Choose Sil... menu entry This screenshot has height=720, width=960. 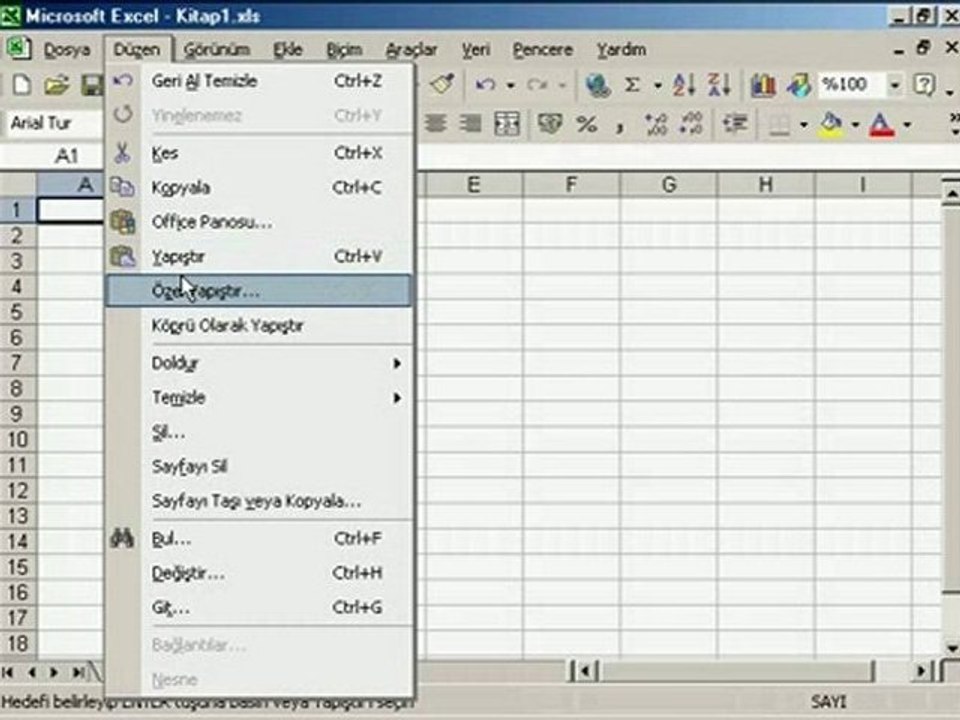pyautogui.click(x=258, y=432)
